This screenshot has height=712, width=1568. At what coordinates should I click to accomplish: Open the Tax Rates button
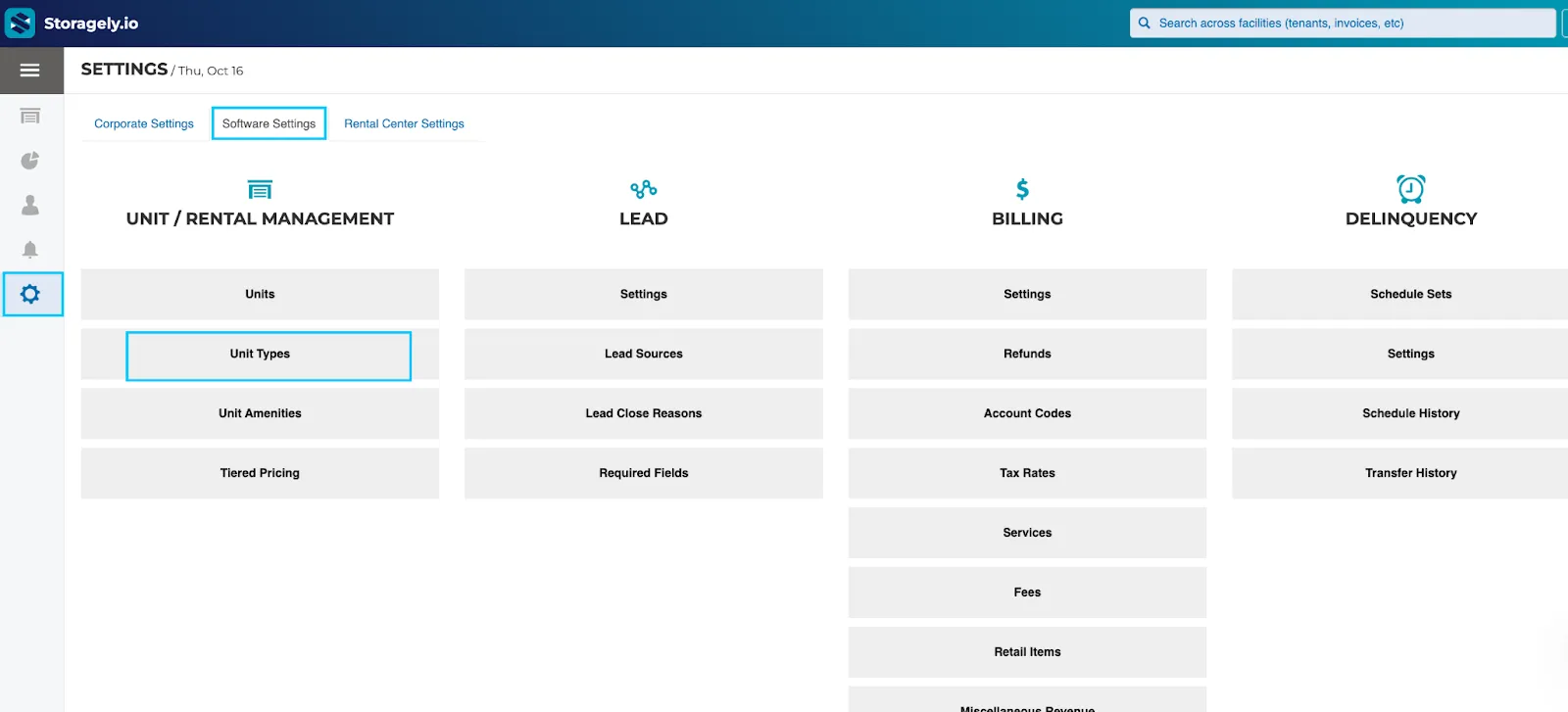[x=1027, y=473]
